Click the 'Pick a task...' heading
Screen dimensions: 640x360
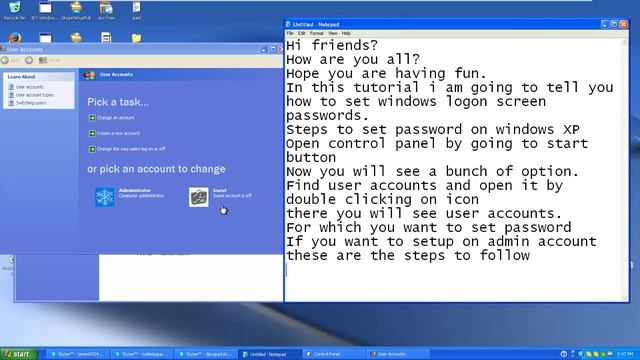pyautogui.click(x=118, y=102)
